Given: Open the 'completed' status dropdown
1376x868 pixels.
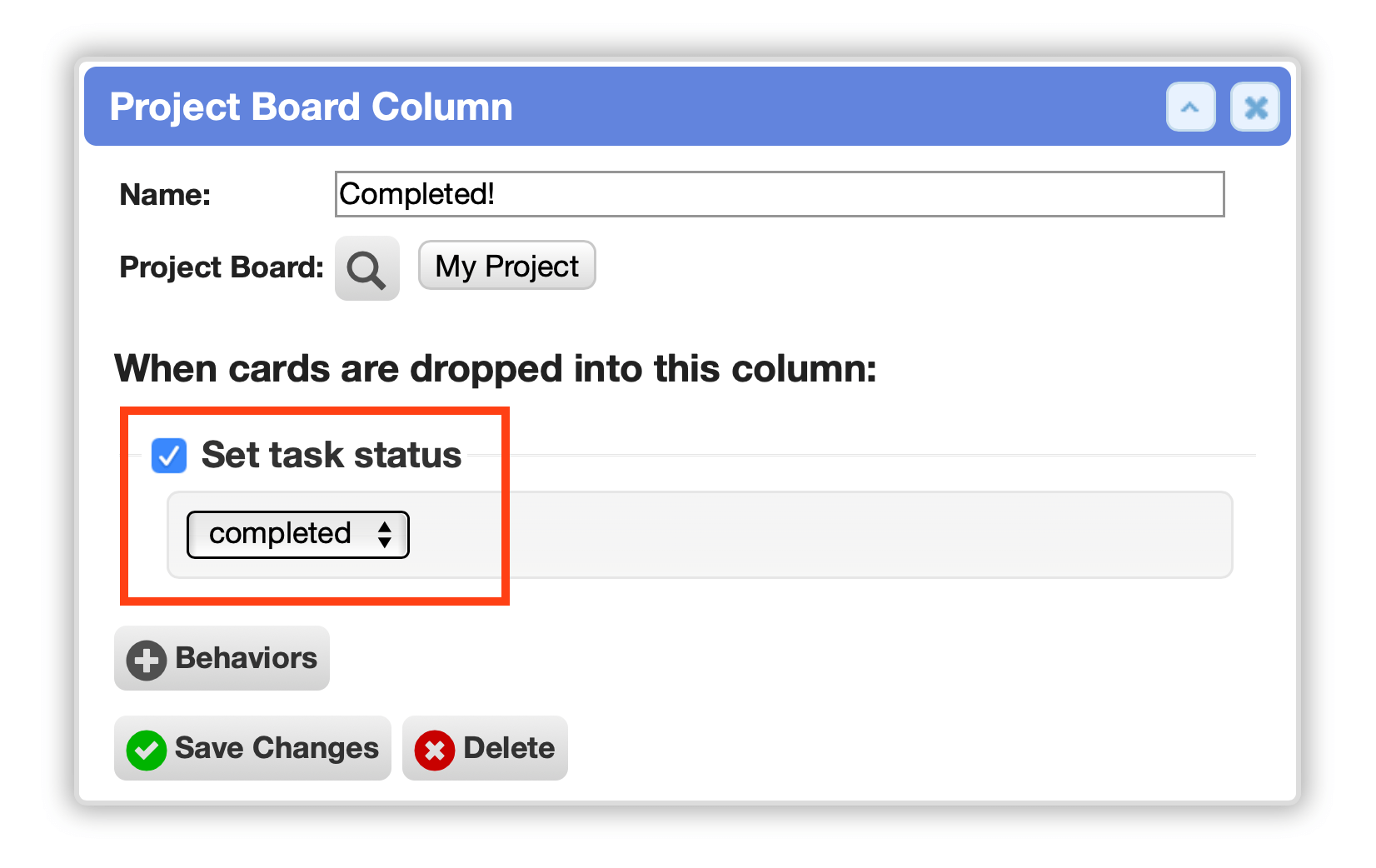Looking at the screenshot, I should (x=298, y=534).
